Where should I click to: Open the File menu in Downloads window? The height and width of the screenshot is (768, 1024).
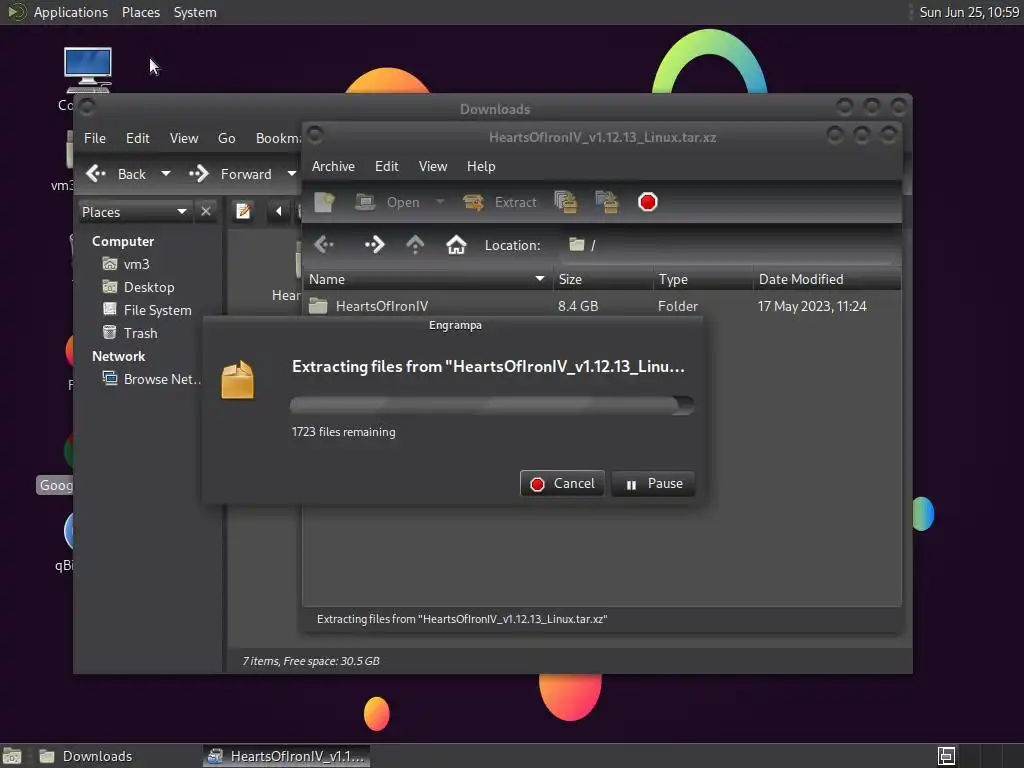pyautogui.click(x=95, y=138)
